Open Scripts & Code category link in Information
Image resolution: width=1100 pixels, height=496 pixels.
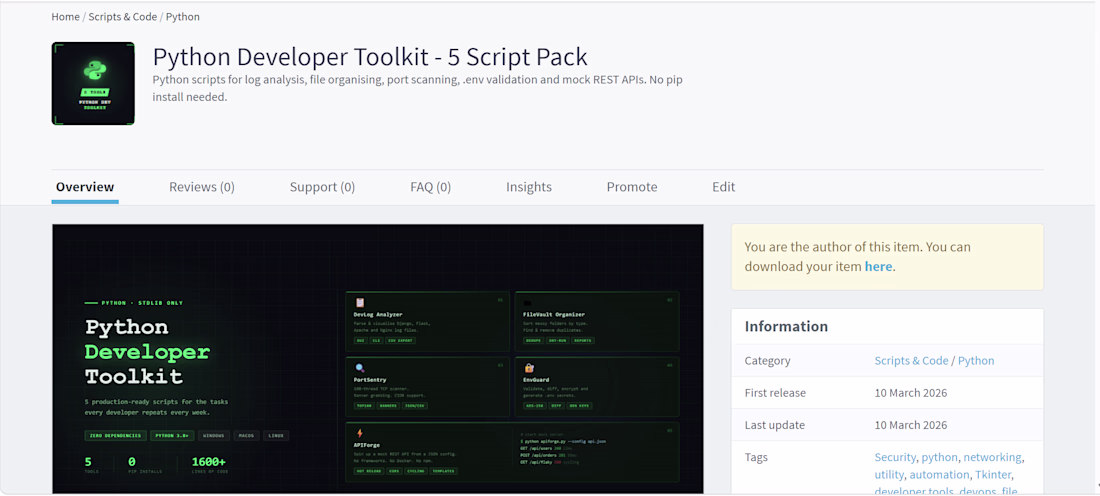(911, 361)
